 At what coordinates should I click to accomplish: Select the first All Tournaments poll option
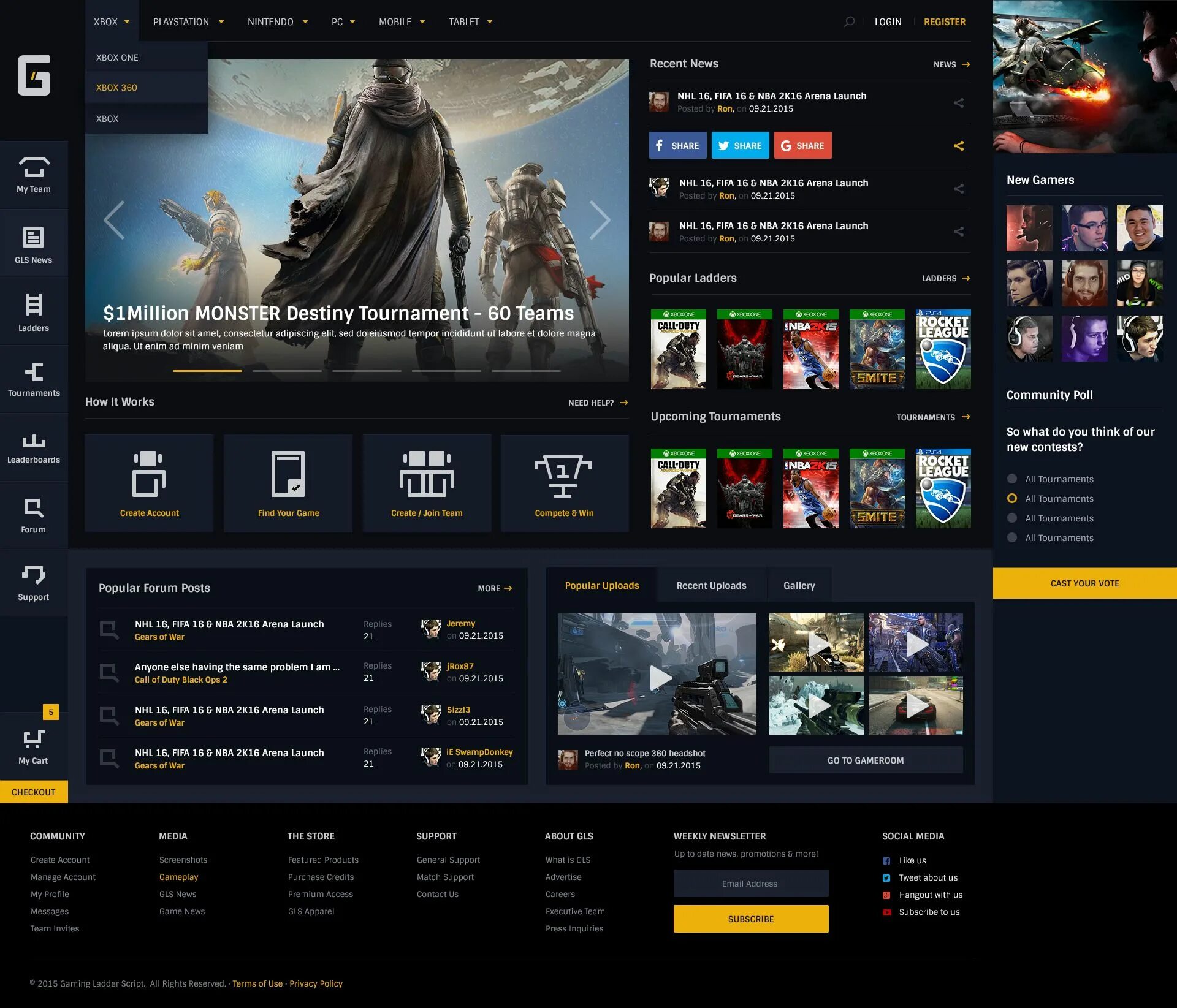click(x=1012, y=479)
